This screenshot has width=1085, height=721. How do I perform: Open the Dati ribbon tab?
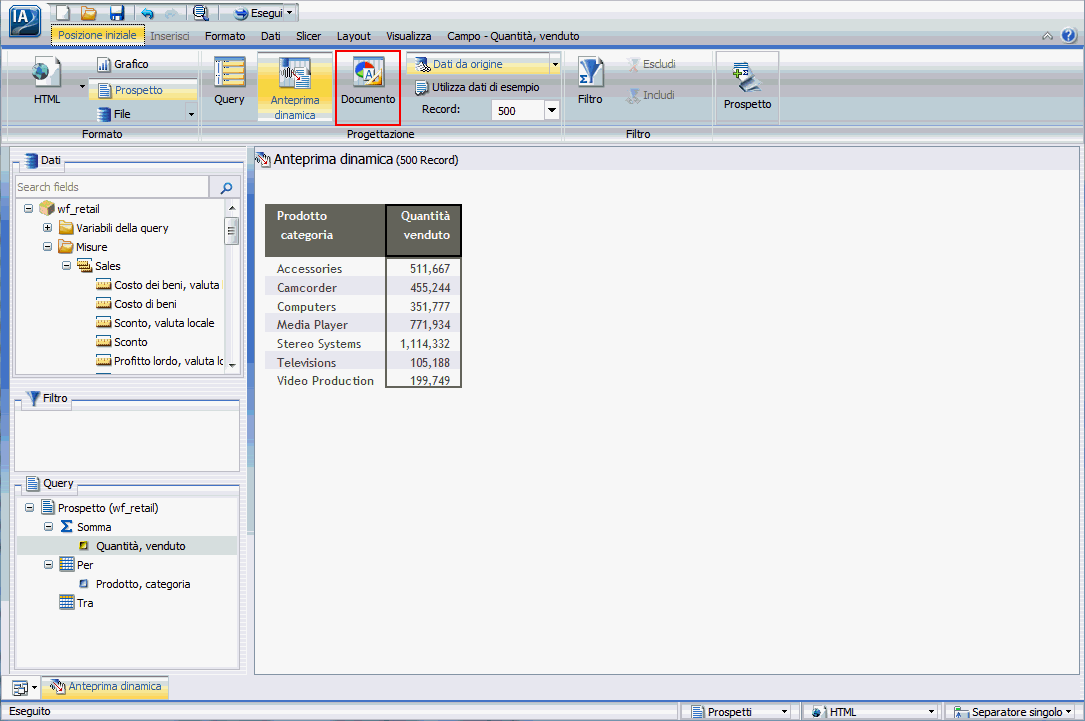pos(271,36)
